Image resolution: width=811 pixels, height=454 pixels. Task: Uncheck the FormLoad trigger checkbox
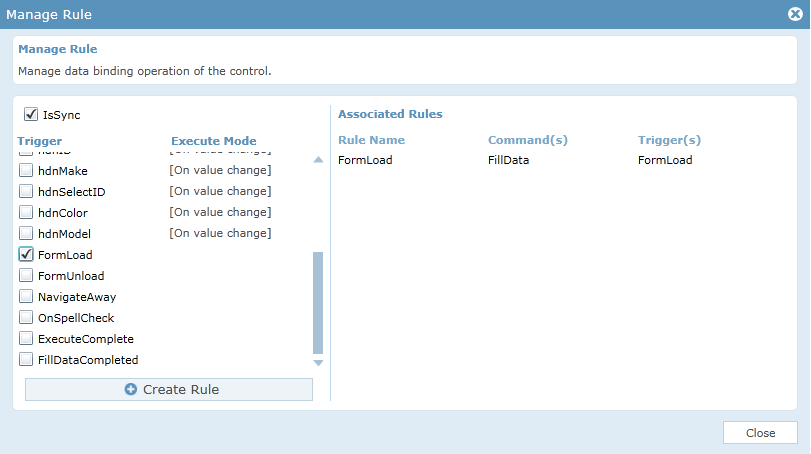pos(26,254)
